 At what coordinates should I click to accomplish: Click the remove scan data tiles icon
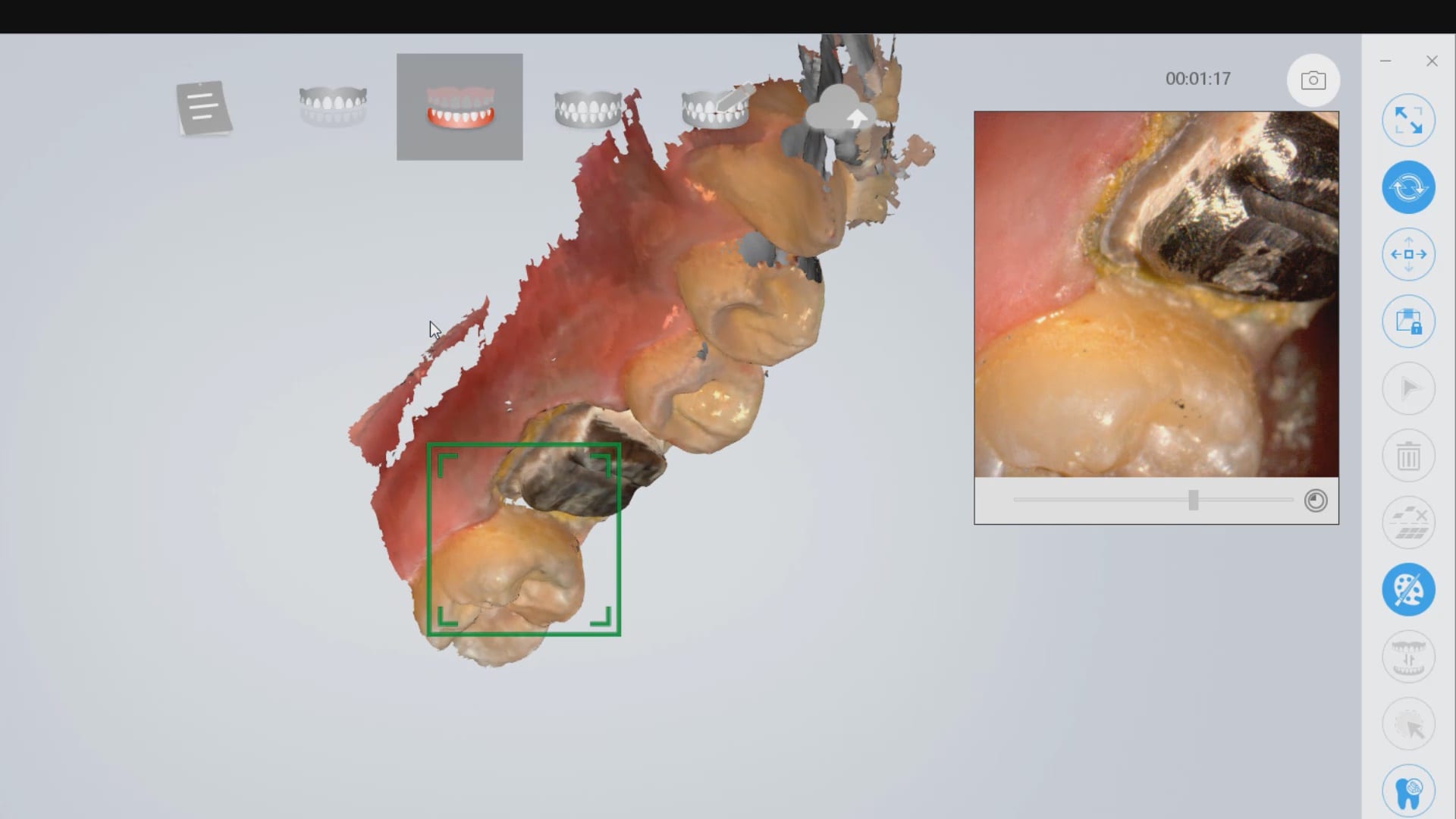(1408, 523)
